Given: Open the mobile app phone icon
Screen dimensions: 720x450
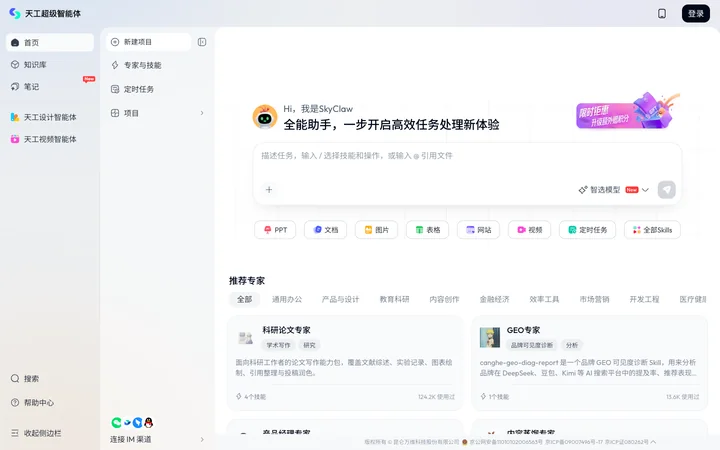Looking at the screenshot, I should coord(662,13).
